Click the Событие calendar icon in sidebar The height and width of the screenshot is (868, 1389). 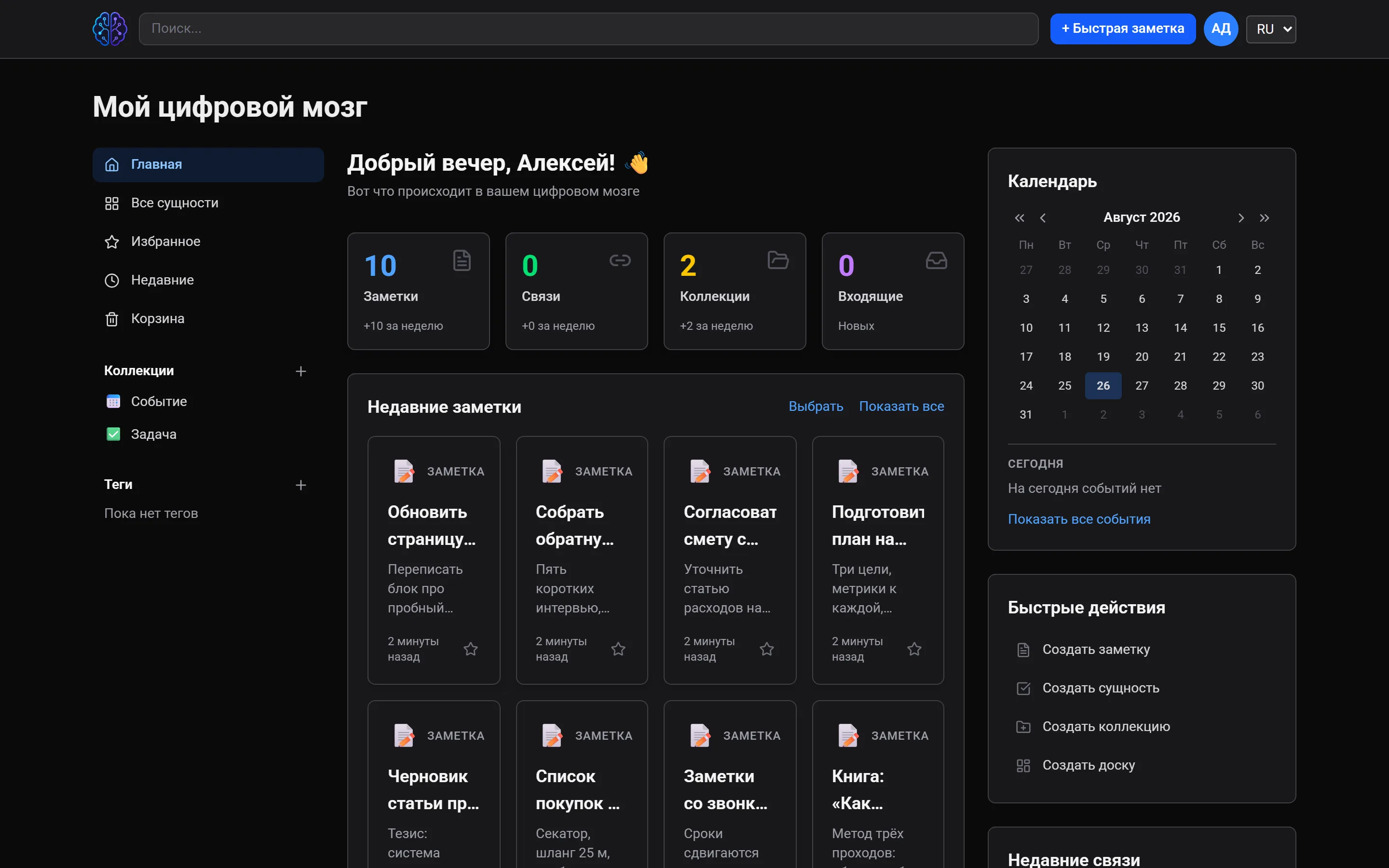tap(113, 401)
